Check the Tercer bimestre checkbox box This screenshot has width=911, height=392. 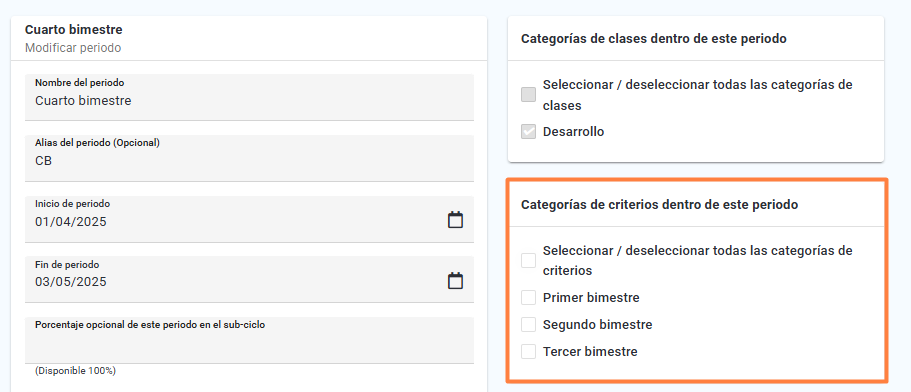point(528,351)
